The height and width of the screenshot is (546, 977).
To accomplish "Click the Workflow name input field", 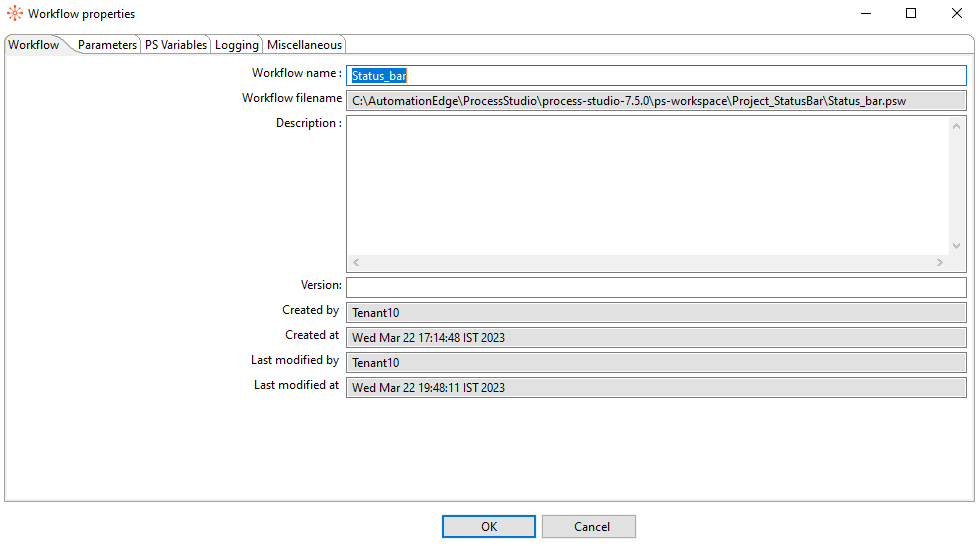I will (x=656, y=76).
